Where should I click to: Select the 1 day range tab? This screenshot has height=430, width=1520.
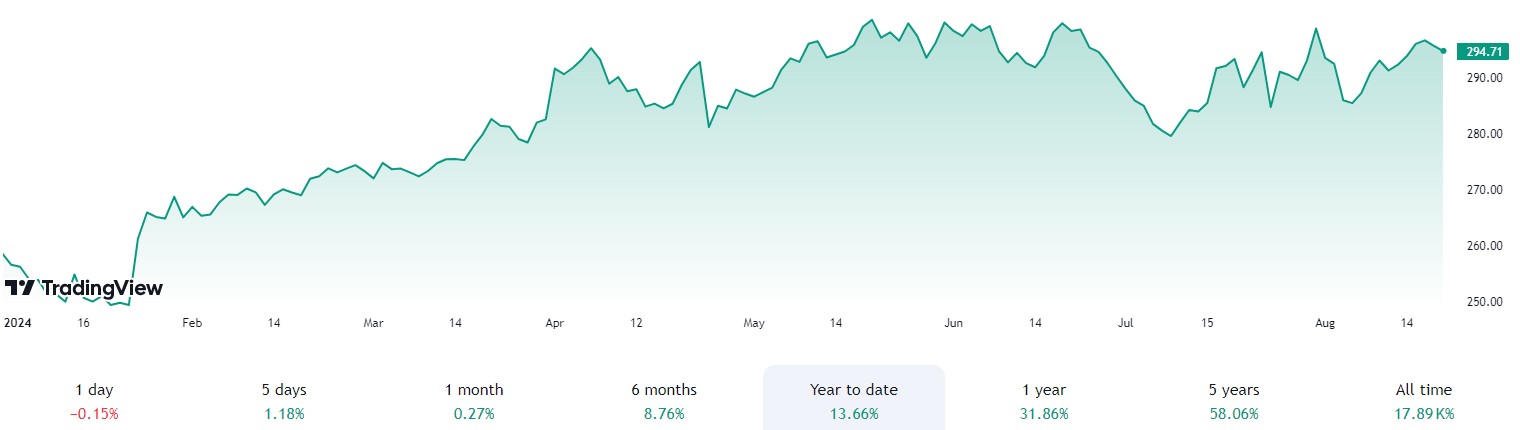pos(94,400)
